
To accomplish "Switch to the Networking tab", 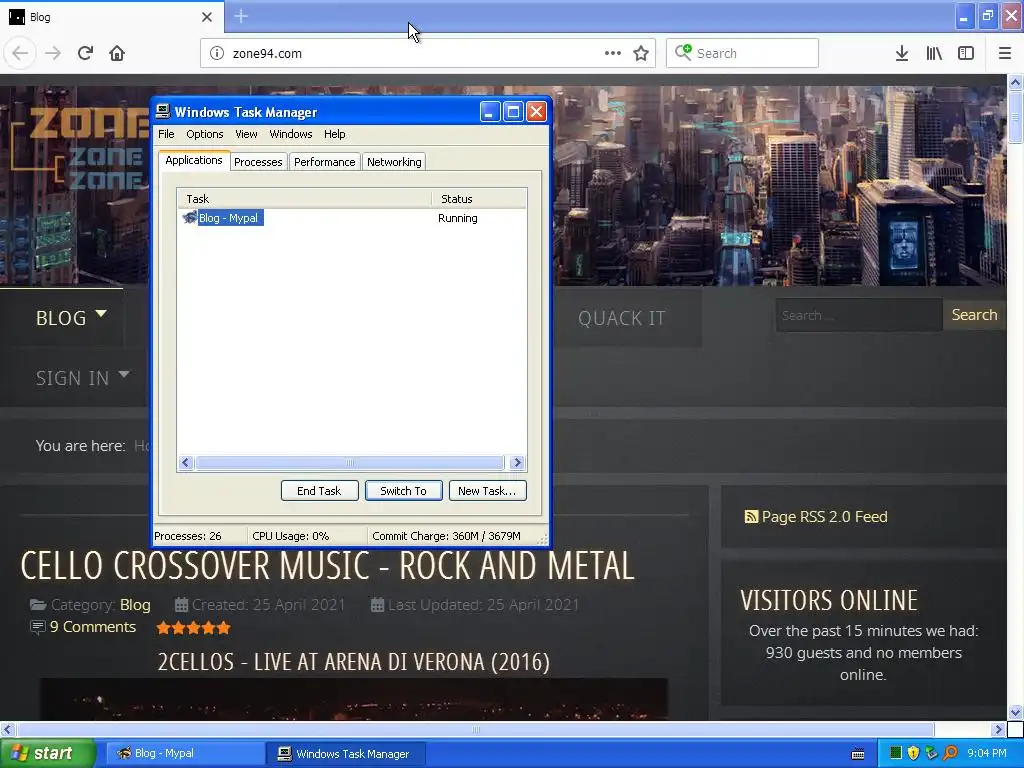I will (394, 162).
